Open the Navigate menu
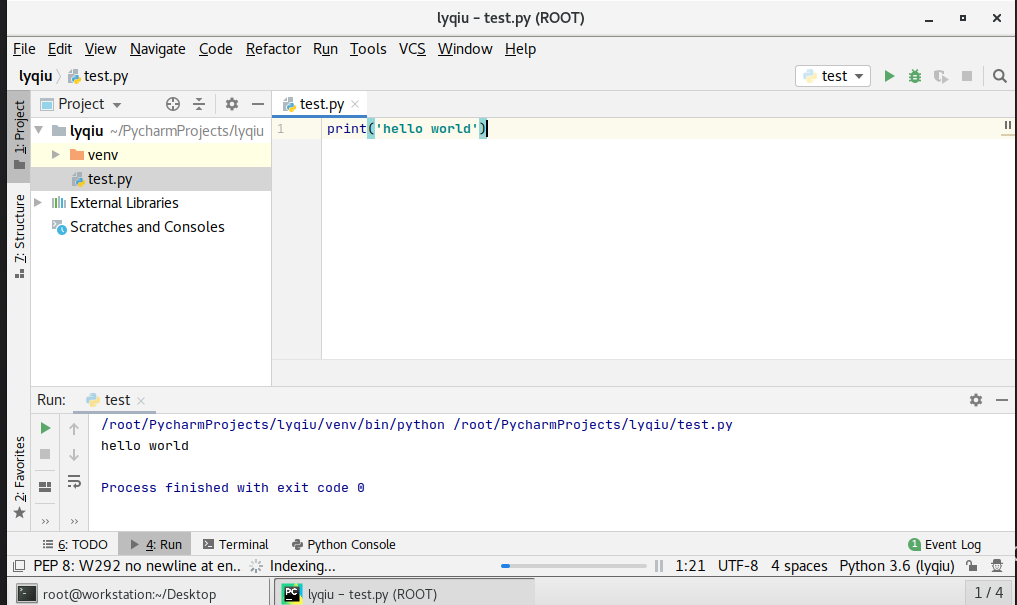Viewport: 1017px width, 605px height. coord(158,49)
